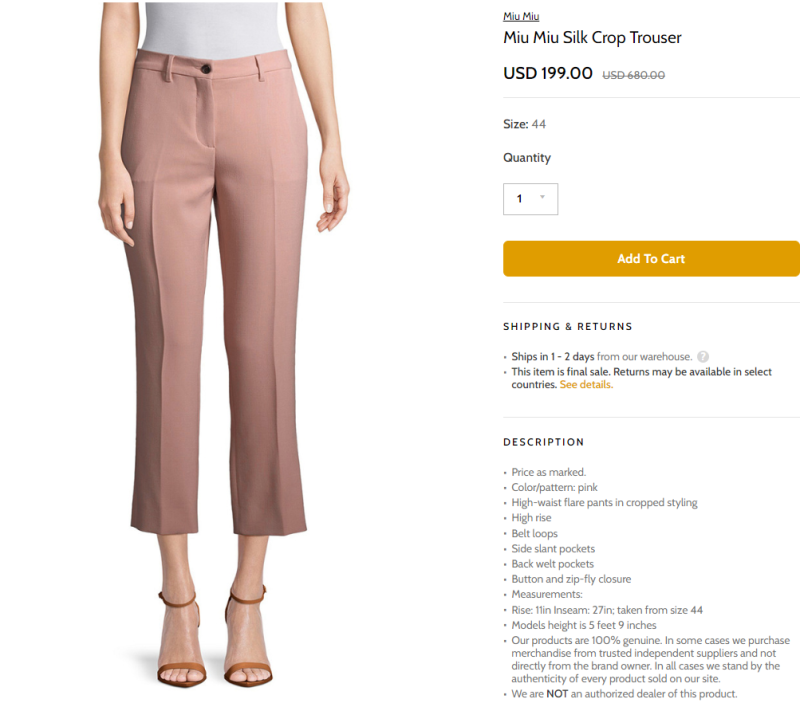Image resolution: width=800 pixels, height=703 pixels.
Task: Select the Size: 44 label
Action: pos(524,124)
